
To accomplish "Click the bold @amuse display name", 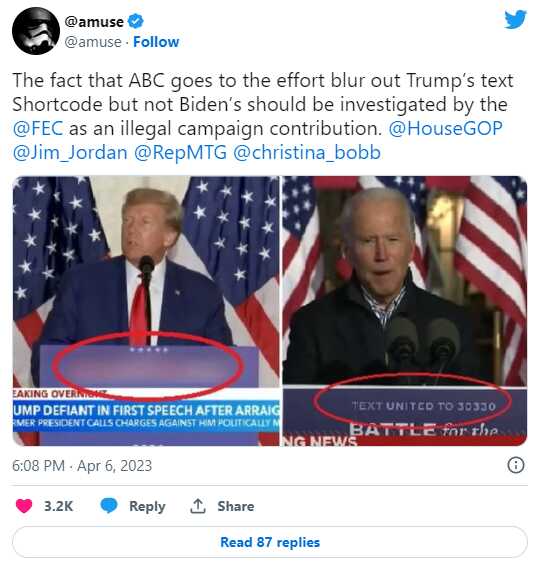I will point(94,22).
